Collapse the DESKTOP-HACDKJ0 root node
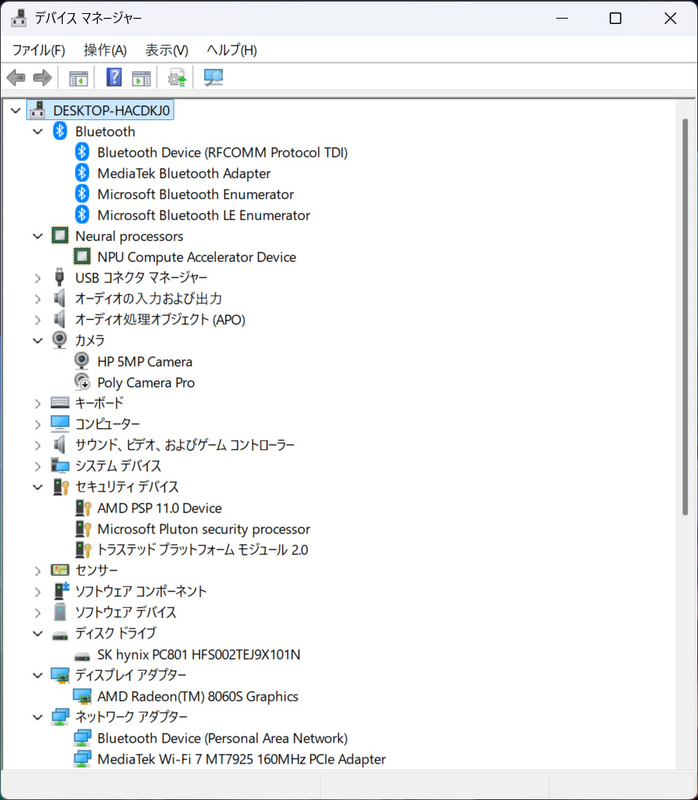Image resolution: width=698 pixels, height=800 pixels. pos(16,110)
